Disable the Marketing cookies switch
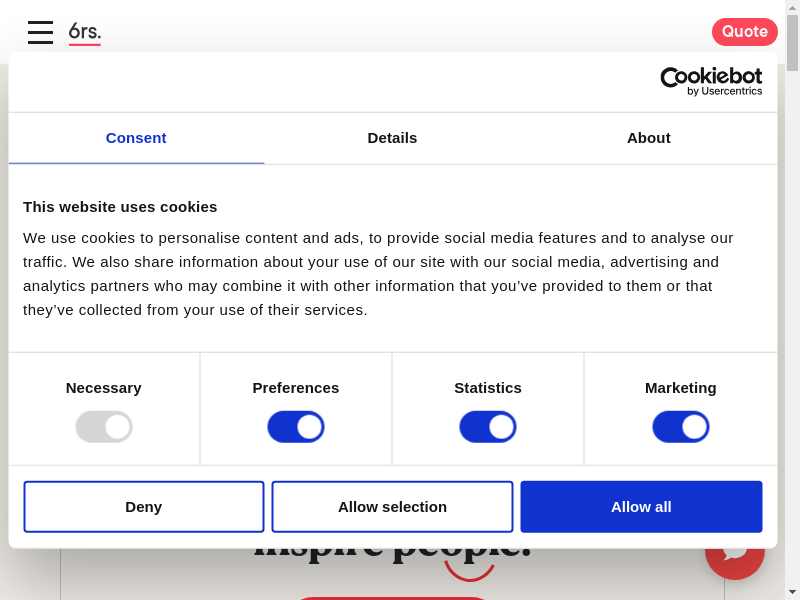The height and width of the screenshot is (600, 800). (681, 427)
